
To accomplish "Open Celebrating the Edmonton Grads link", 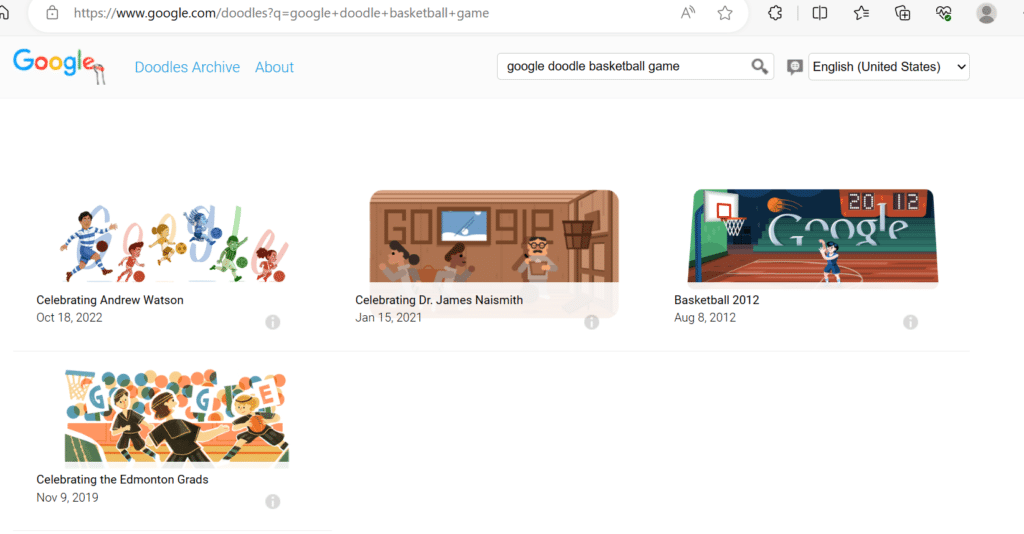I will (x=122, y=479).
